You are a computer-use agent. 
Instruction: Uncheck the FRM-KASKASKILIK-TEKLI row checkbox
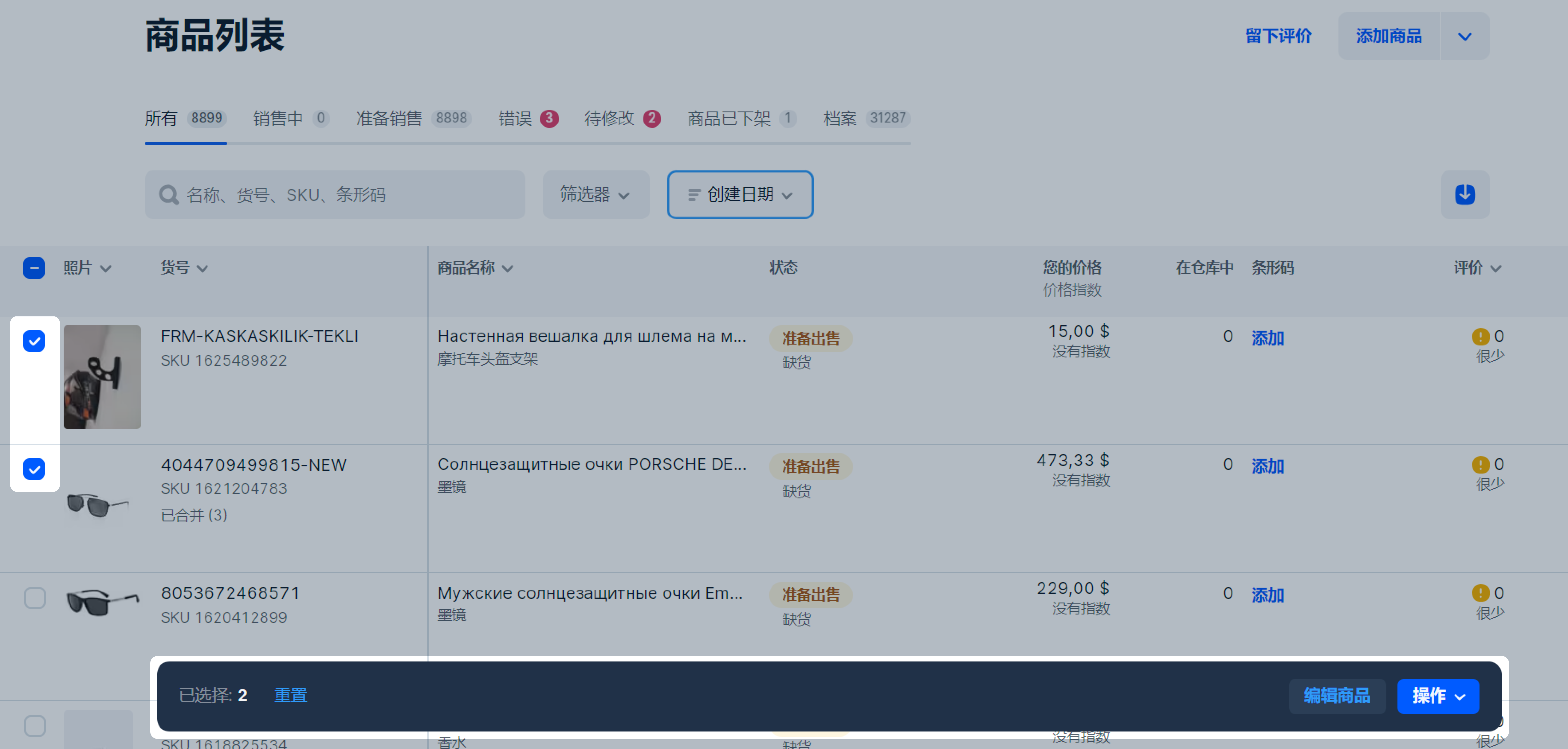34,341
